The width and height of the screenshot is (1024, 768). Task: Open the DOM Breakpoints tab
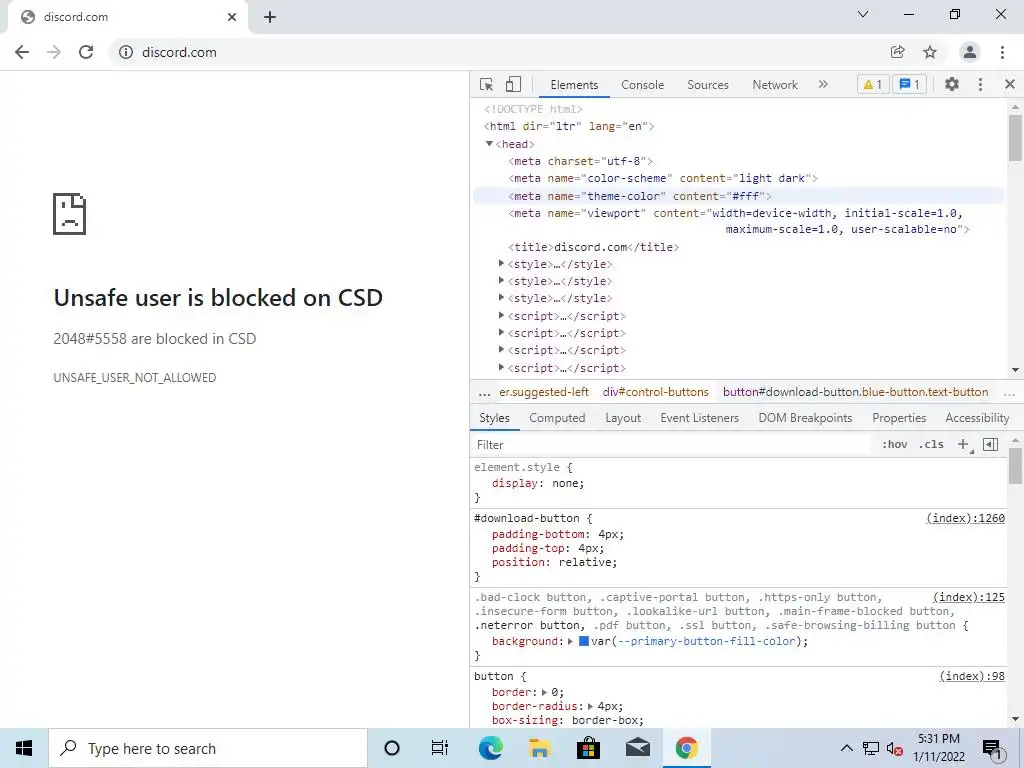(x=805, y=418)
